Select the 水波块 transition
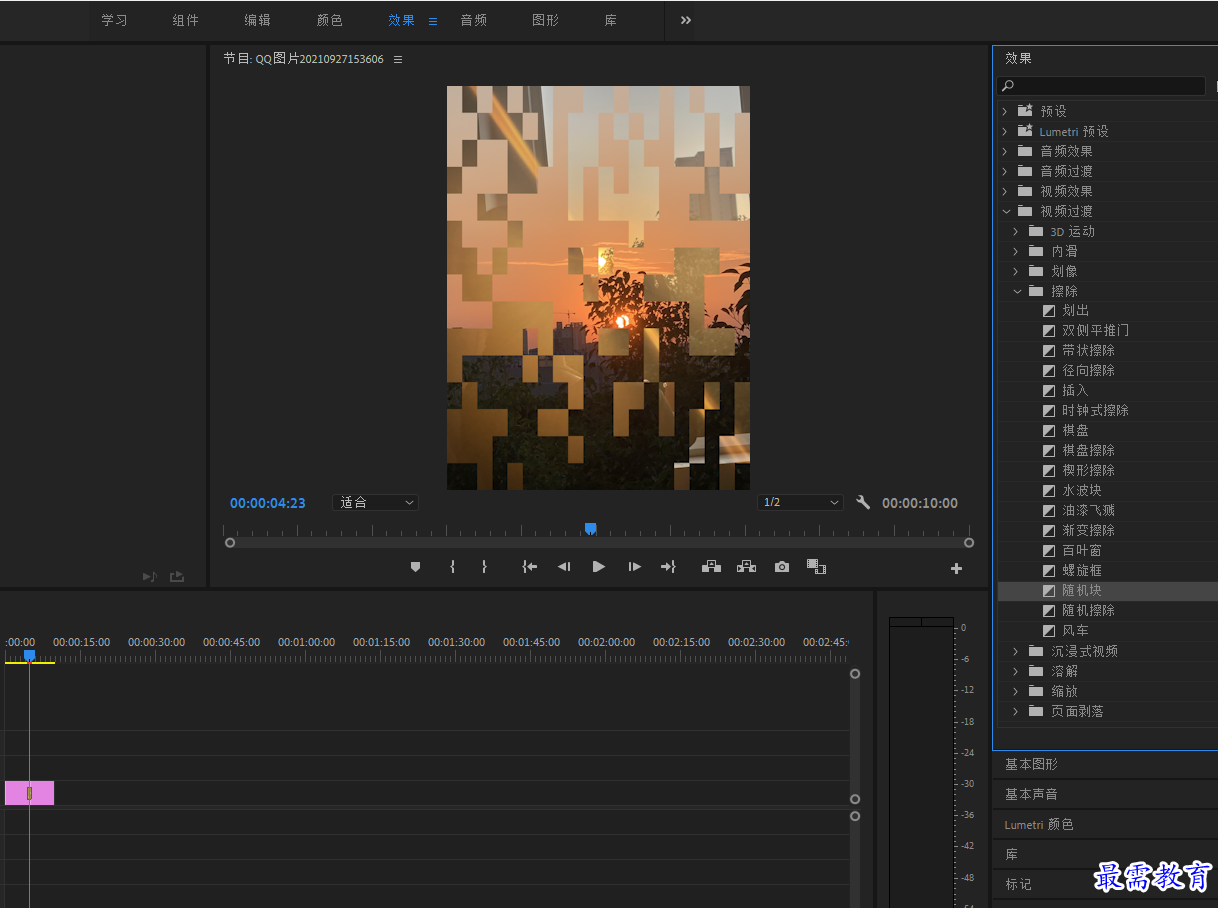1218x908 pixels. [1082, 490]
